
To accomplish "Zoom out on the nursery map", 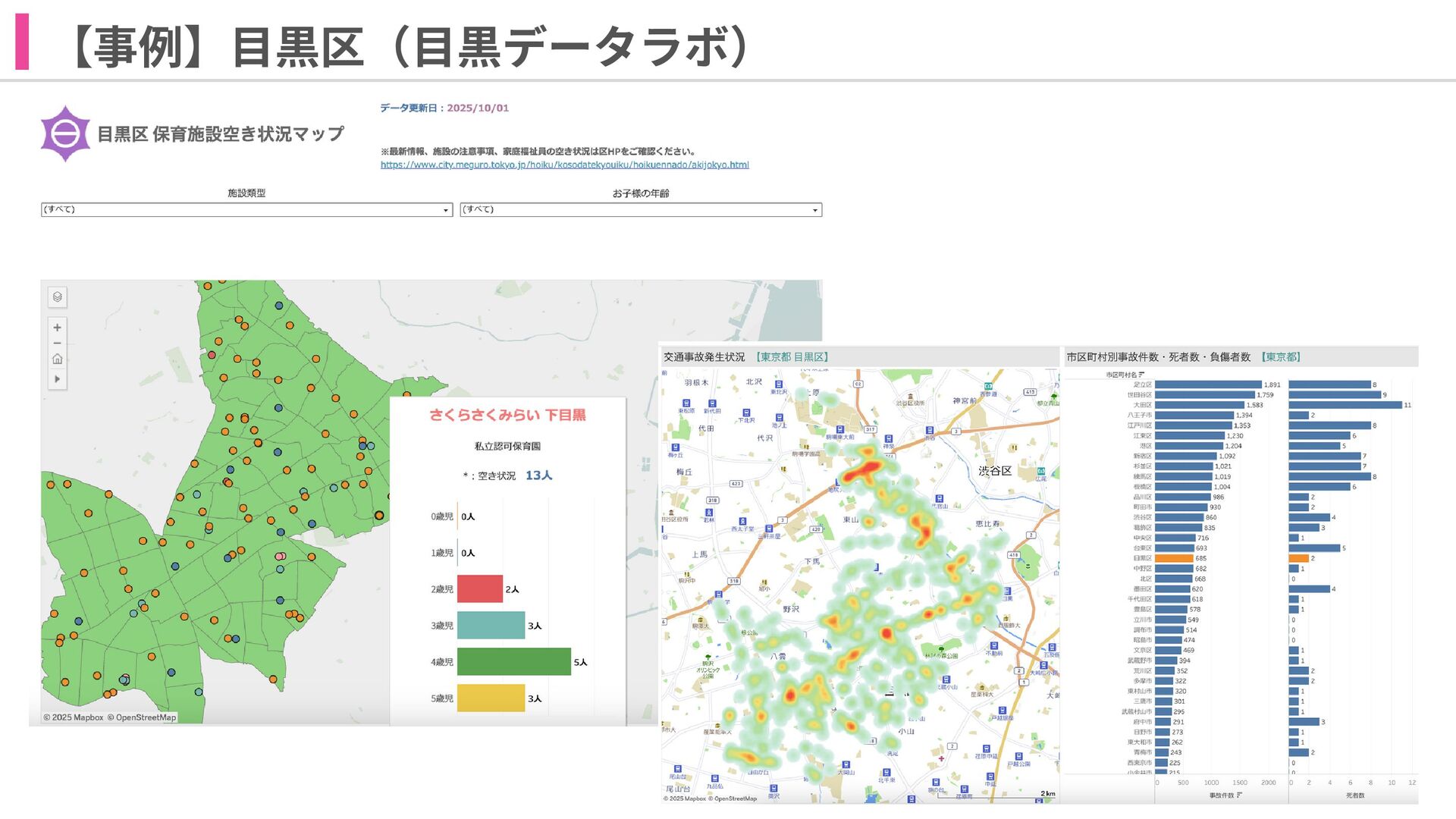I will pos(57,343).
